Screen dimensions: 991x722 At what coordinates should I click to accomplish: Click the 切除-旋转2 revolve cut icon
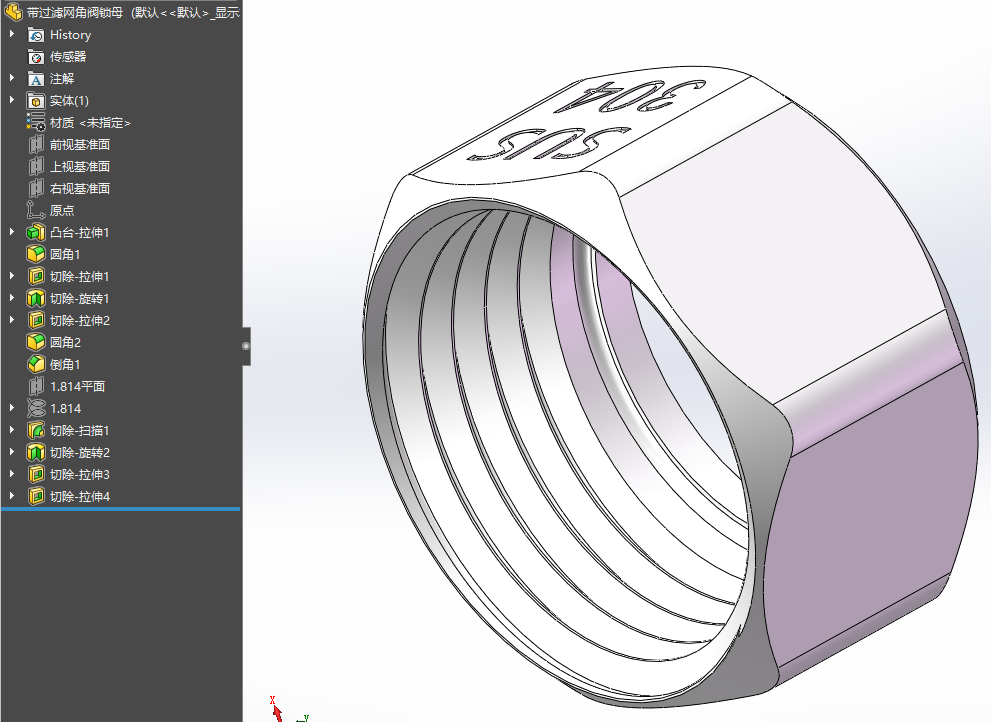tap(36, 452)
